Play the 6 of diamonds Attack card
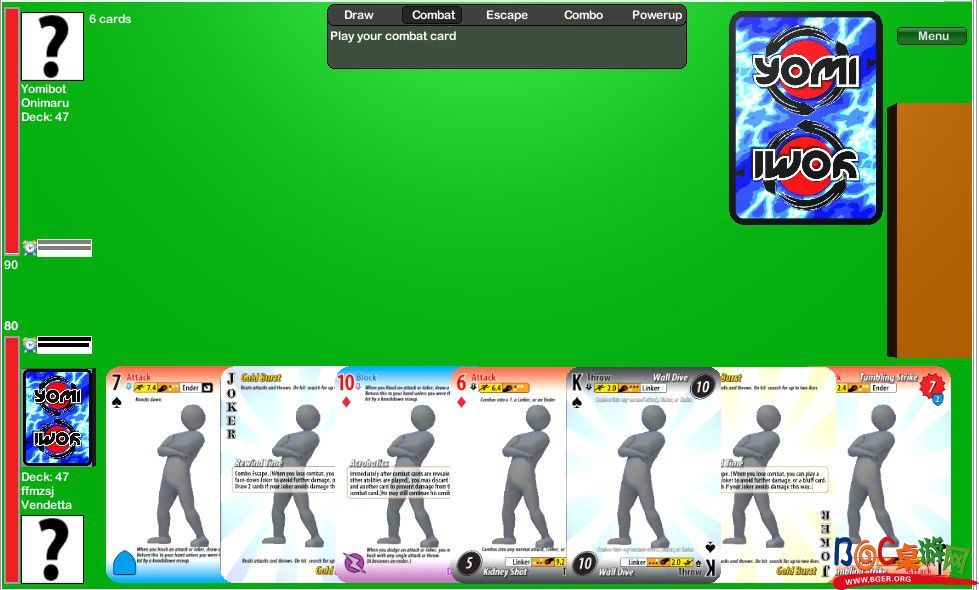This screenshot has height=590, width=979. 509,474
